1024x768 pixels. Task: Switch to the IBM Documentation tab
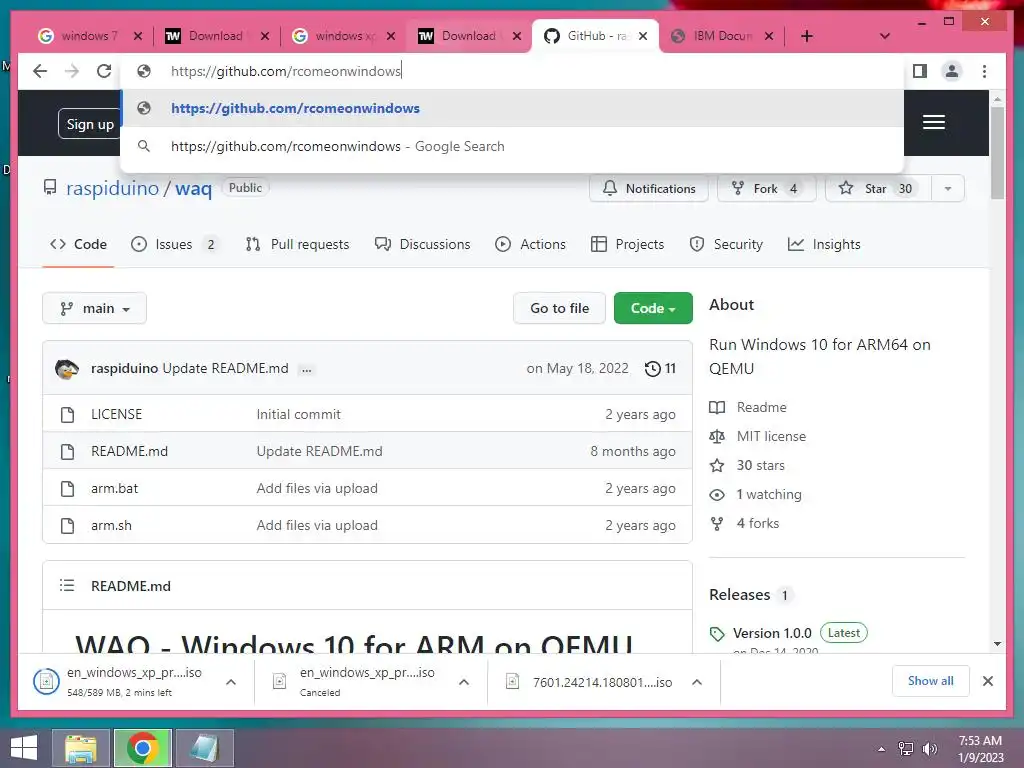tap(722, 36)
